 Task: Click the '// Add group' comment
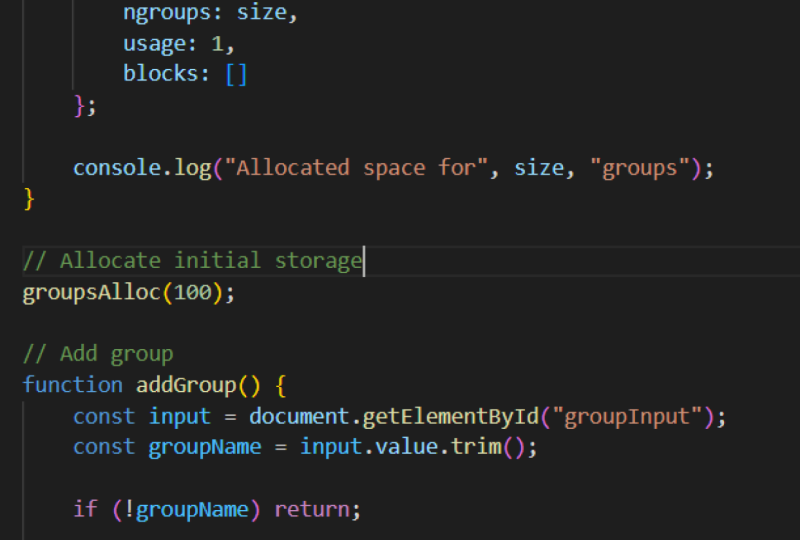[98, 354]
